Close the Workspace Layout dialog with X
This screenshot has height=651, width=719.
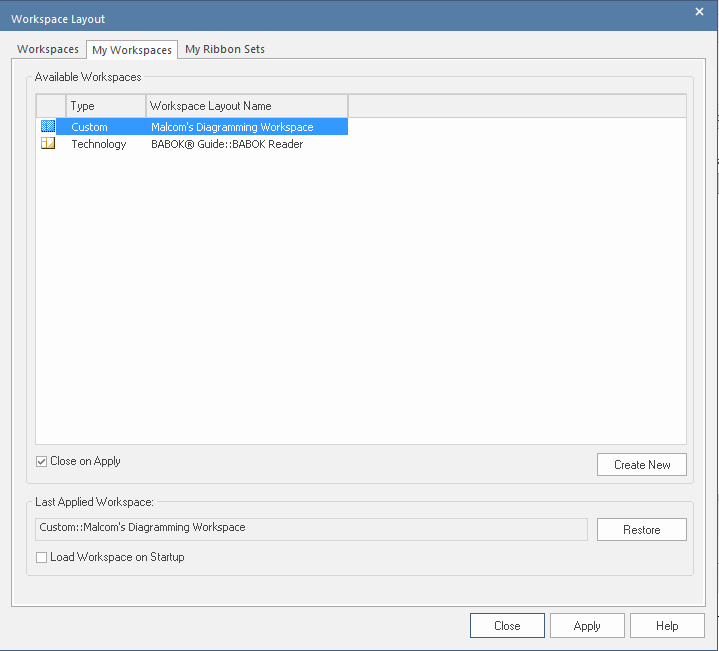tap(699, 12)
